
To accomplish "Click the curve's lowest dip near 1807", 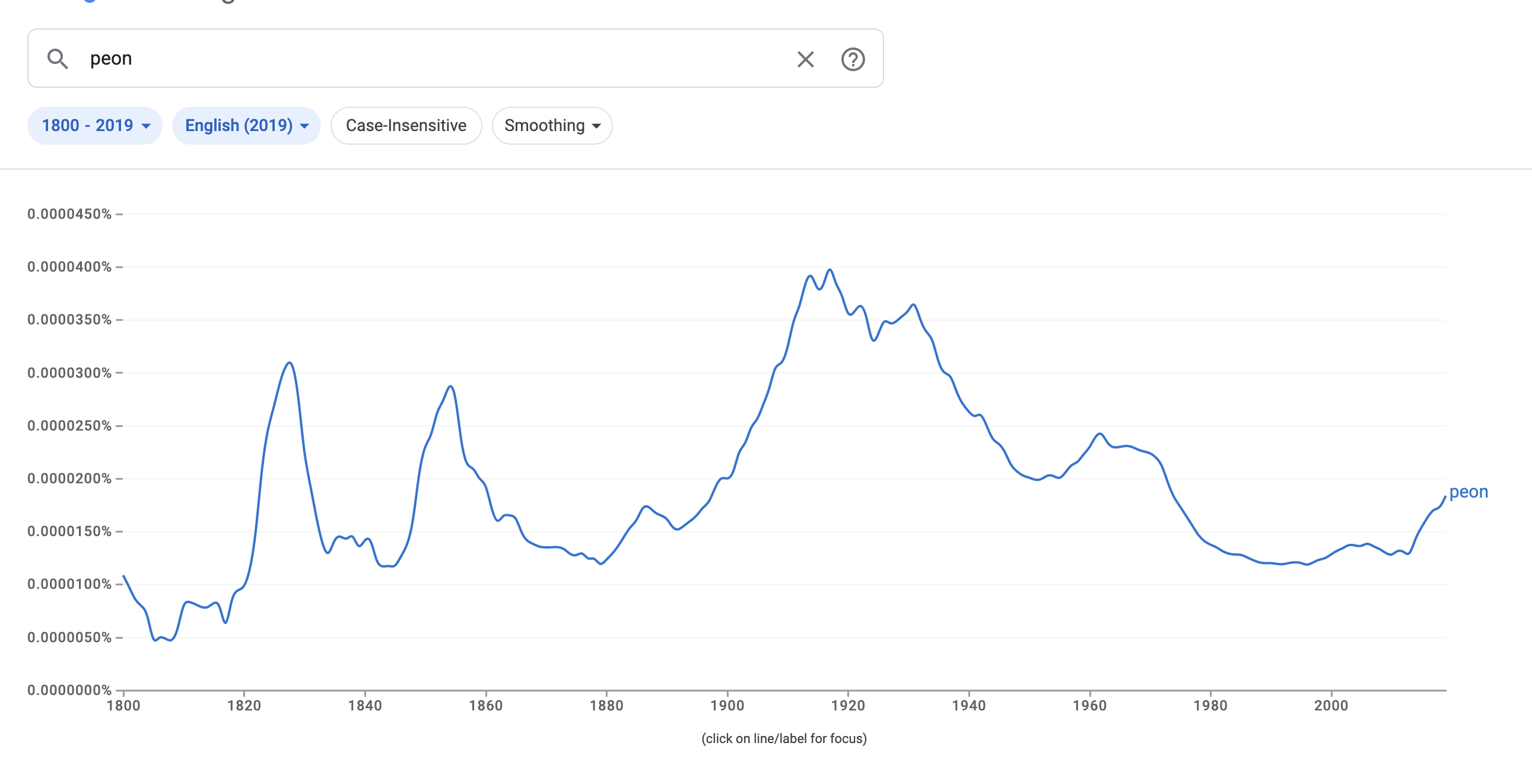I will (170, 640).
